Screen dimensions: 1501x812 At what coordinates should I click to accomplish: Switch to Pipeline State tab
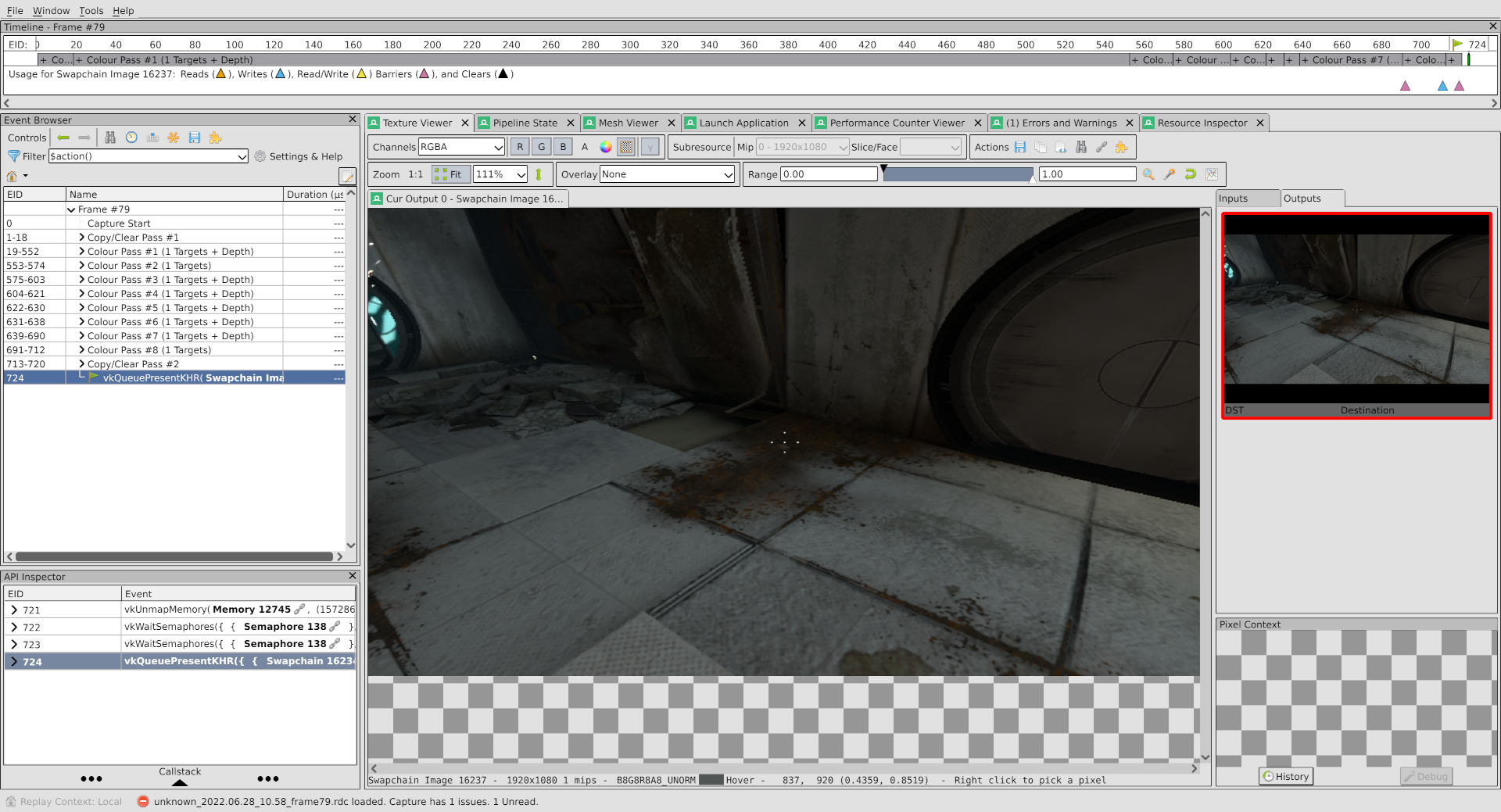coord(525,123)
